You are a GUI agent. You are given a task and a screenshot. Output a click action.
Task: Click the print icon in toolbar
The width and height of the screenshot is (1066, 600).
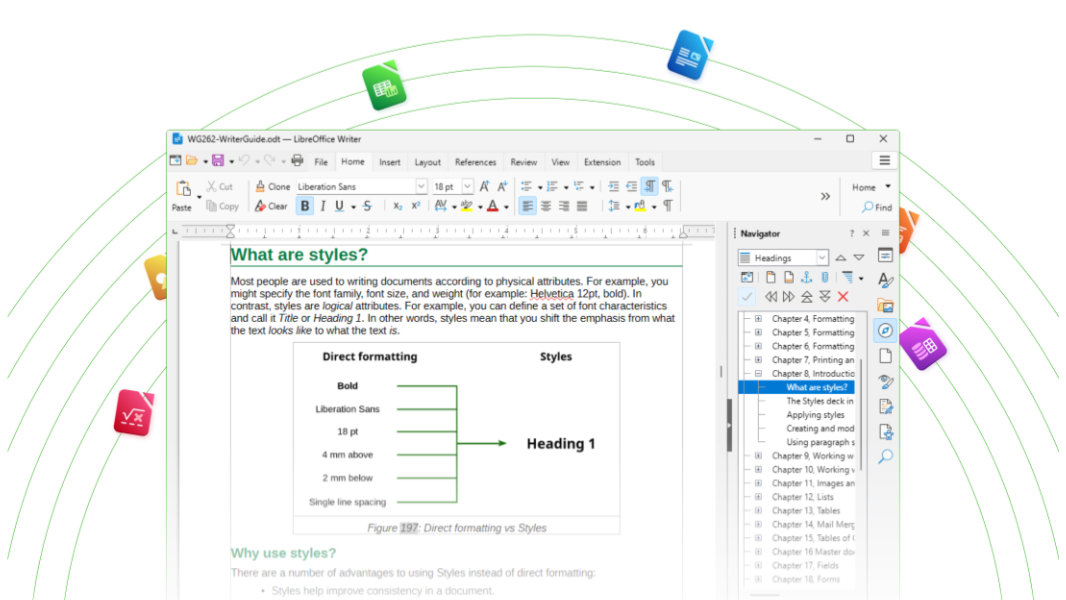click(297, 161)
